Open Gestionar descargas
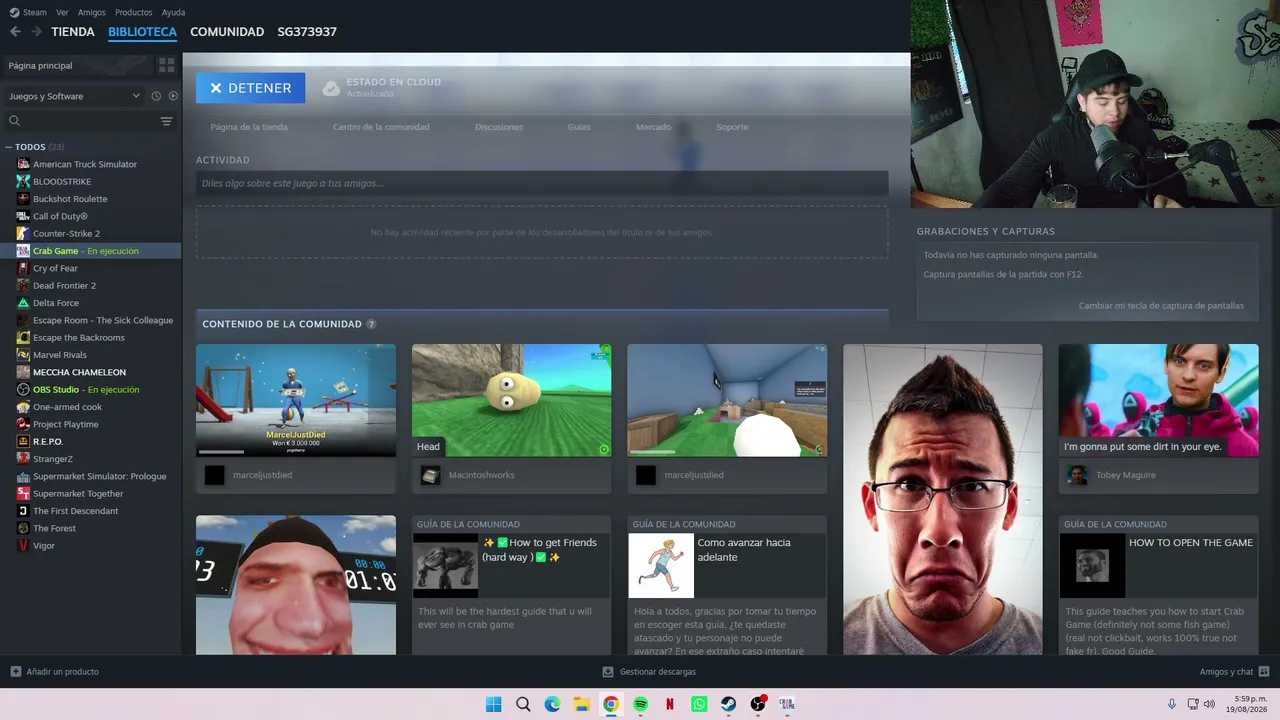This screenshot has width=1280, height=720. point(649,672)
